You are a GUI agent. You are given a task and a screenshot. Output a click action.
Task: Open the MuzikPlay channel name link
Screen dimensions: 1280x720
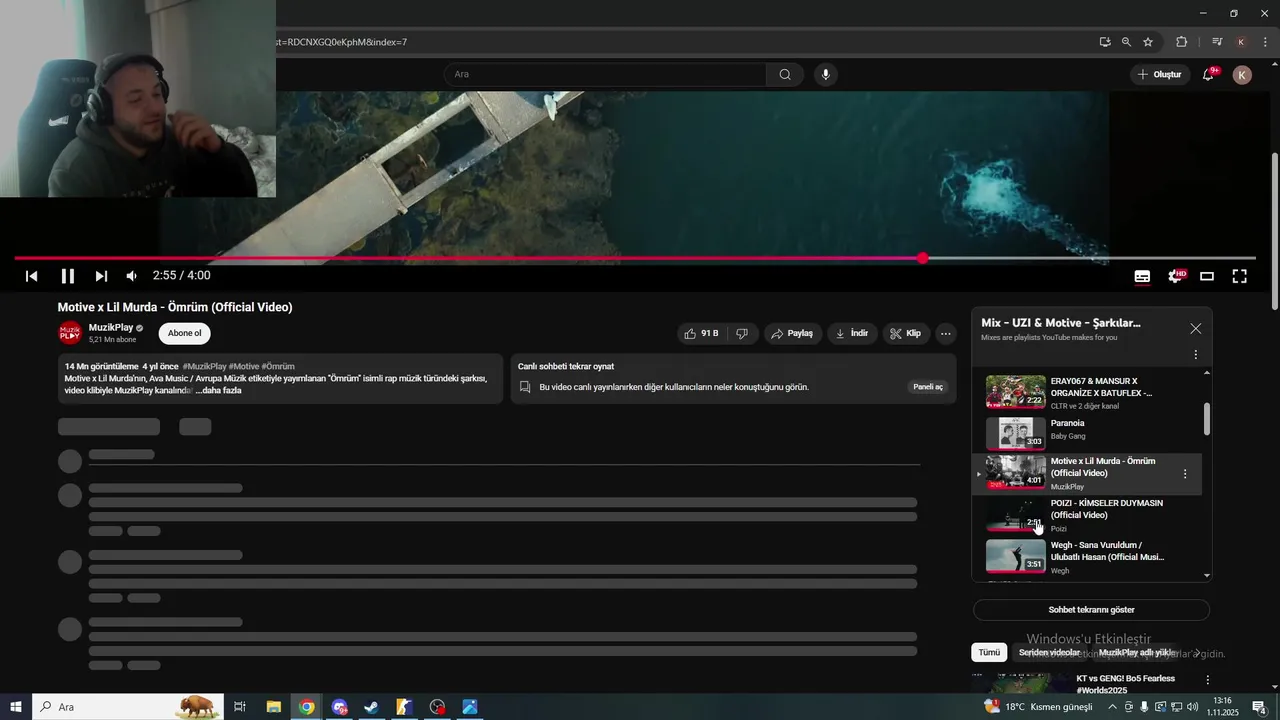pyautogui.click(x=110, y=328)
